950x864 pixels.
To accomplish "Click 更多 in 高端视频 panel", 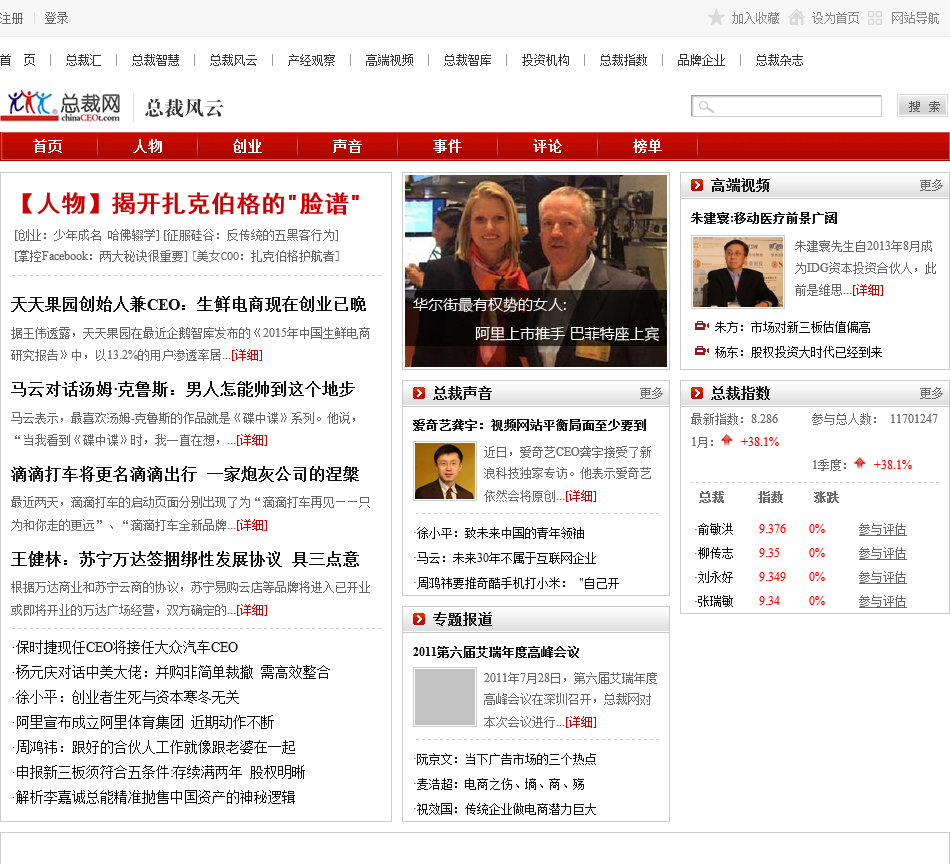I will click(x=931, y=185).
